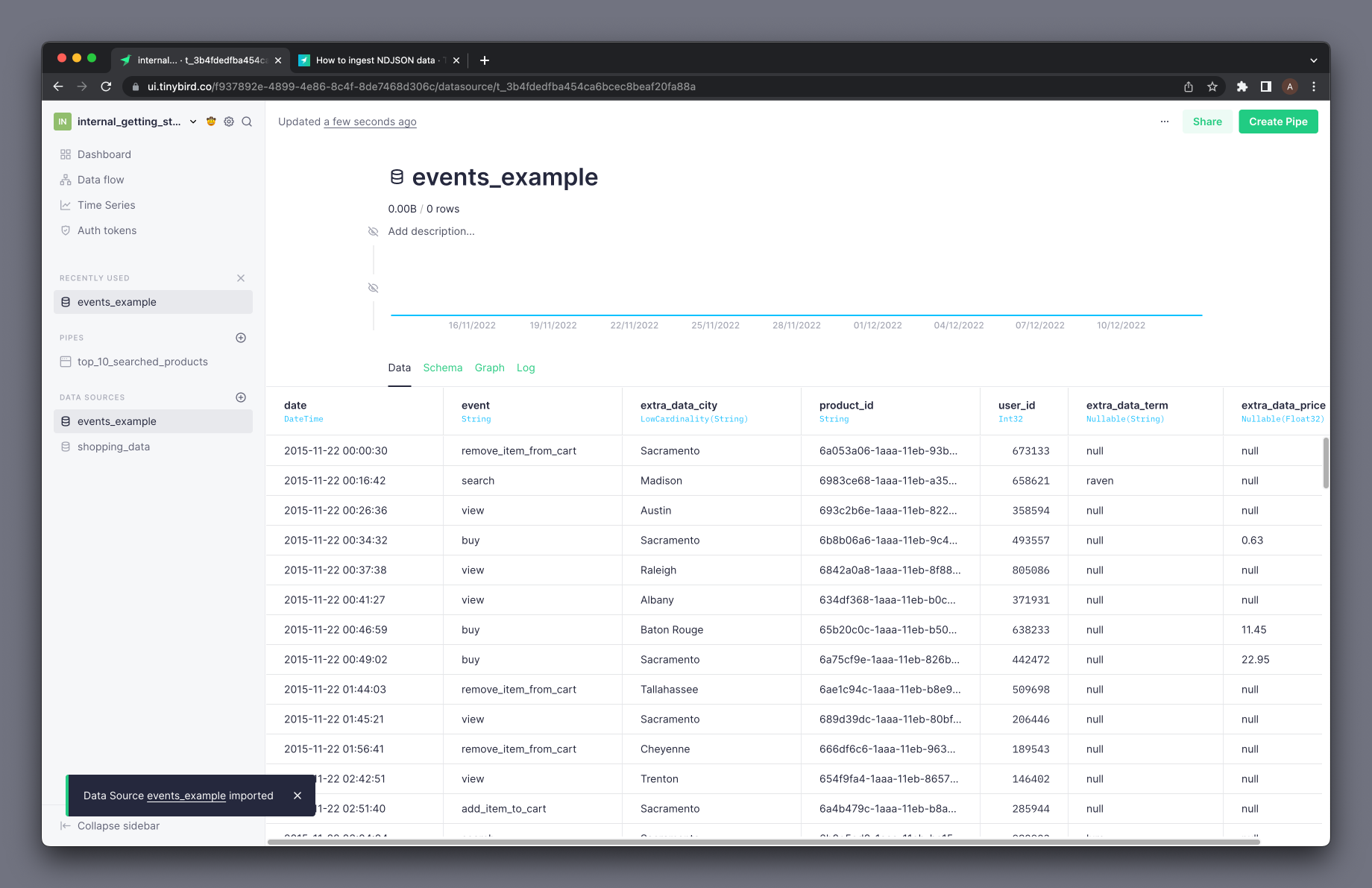This screenshot has width=1372, height=888.
Task: Click the browser share icon
Action: [1189, 86]
